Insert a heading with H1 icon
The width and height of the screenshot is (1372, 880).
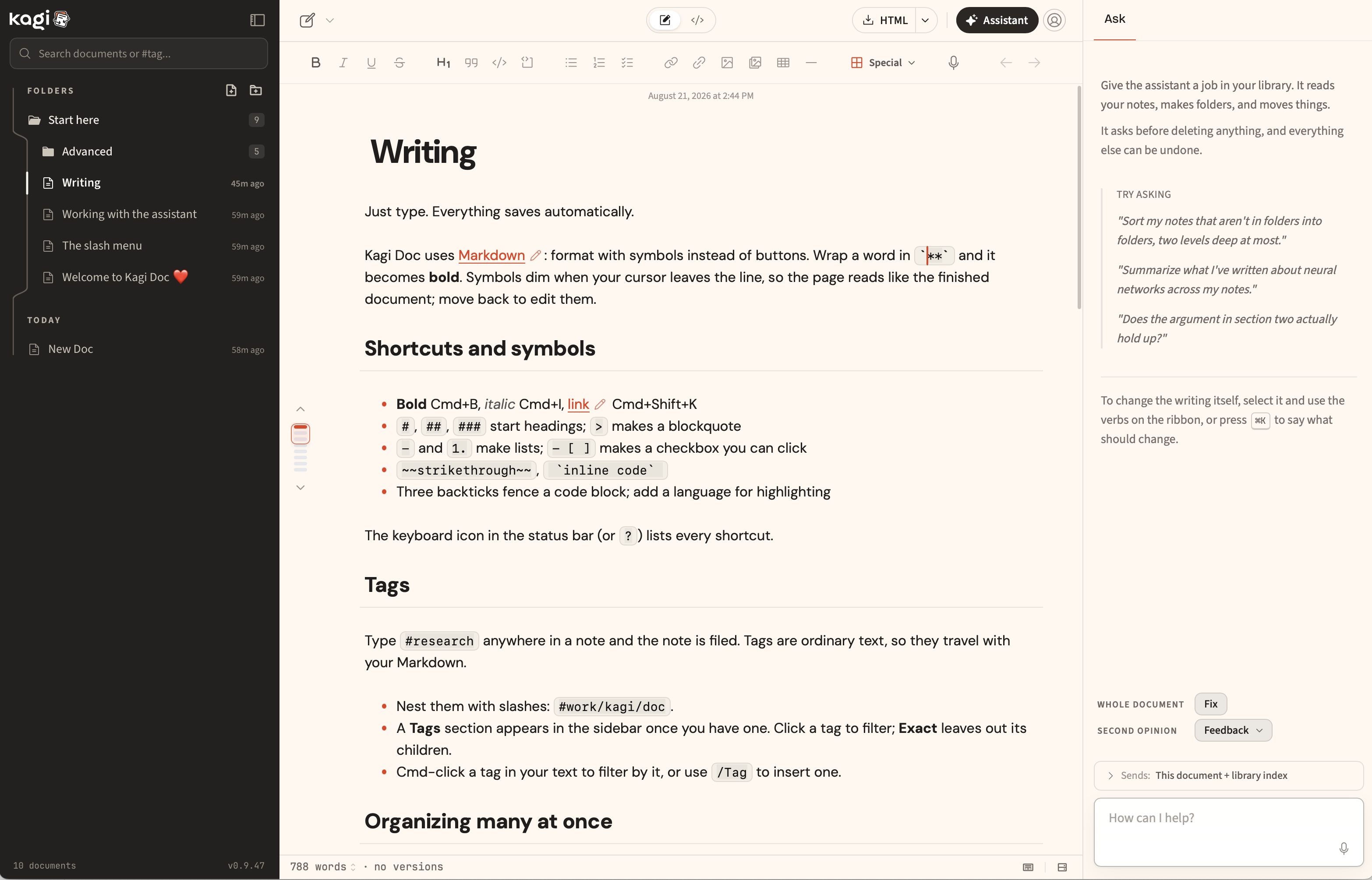pyautogui.click(x=443, y=63)
